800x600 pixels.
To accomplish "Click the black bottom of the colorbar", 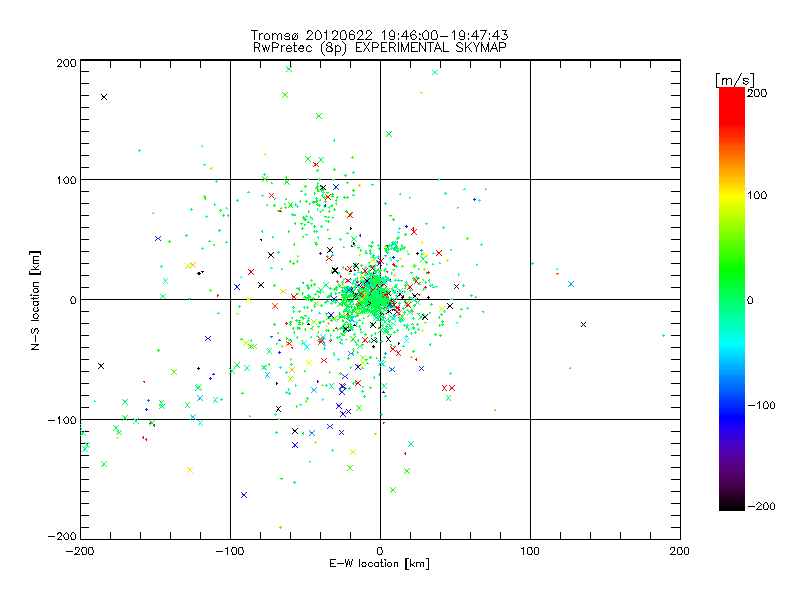I will [732, 505].
